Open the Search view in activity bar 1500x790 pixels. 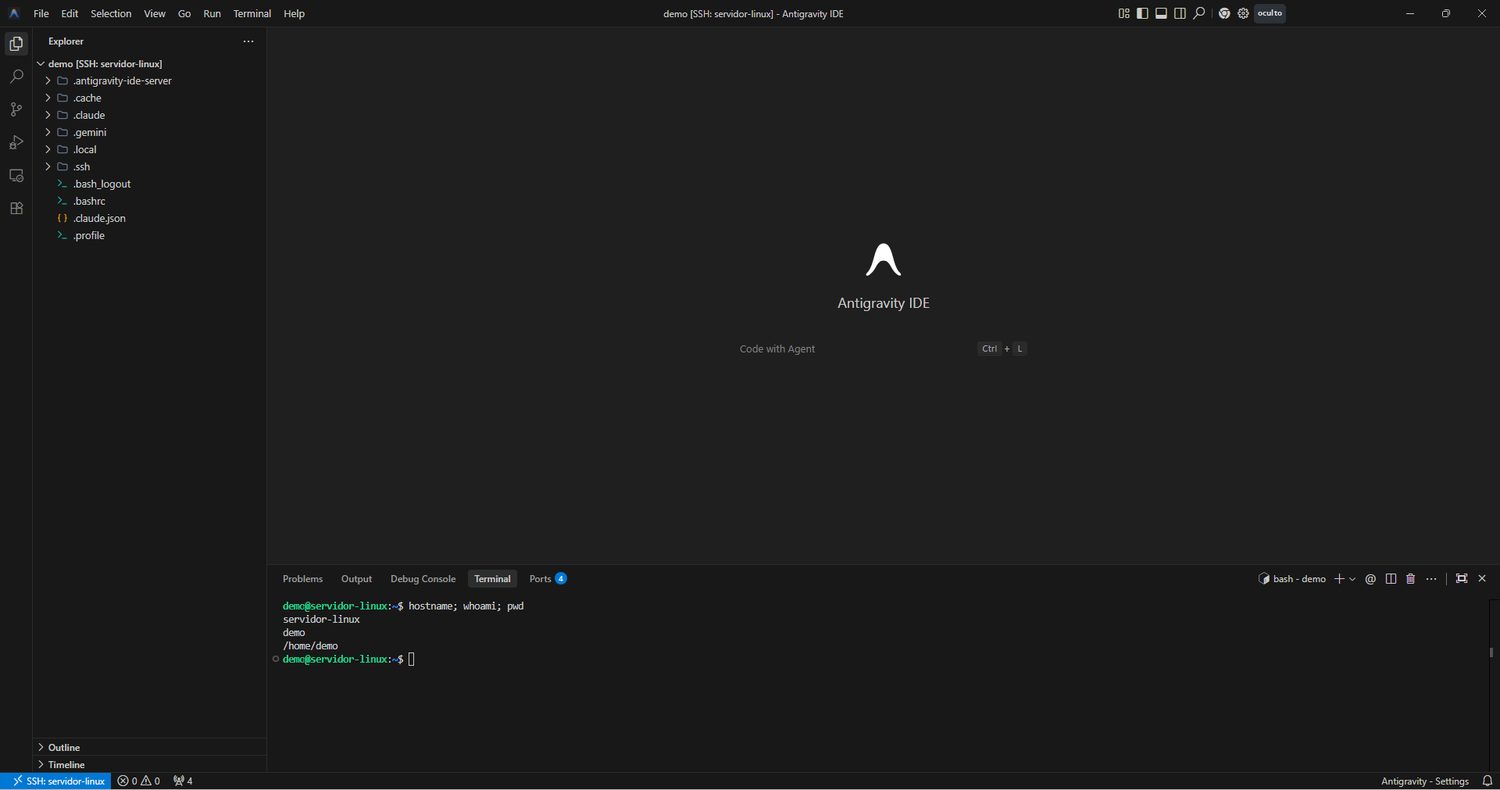(16, 76)
